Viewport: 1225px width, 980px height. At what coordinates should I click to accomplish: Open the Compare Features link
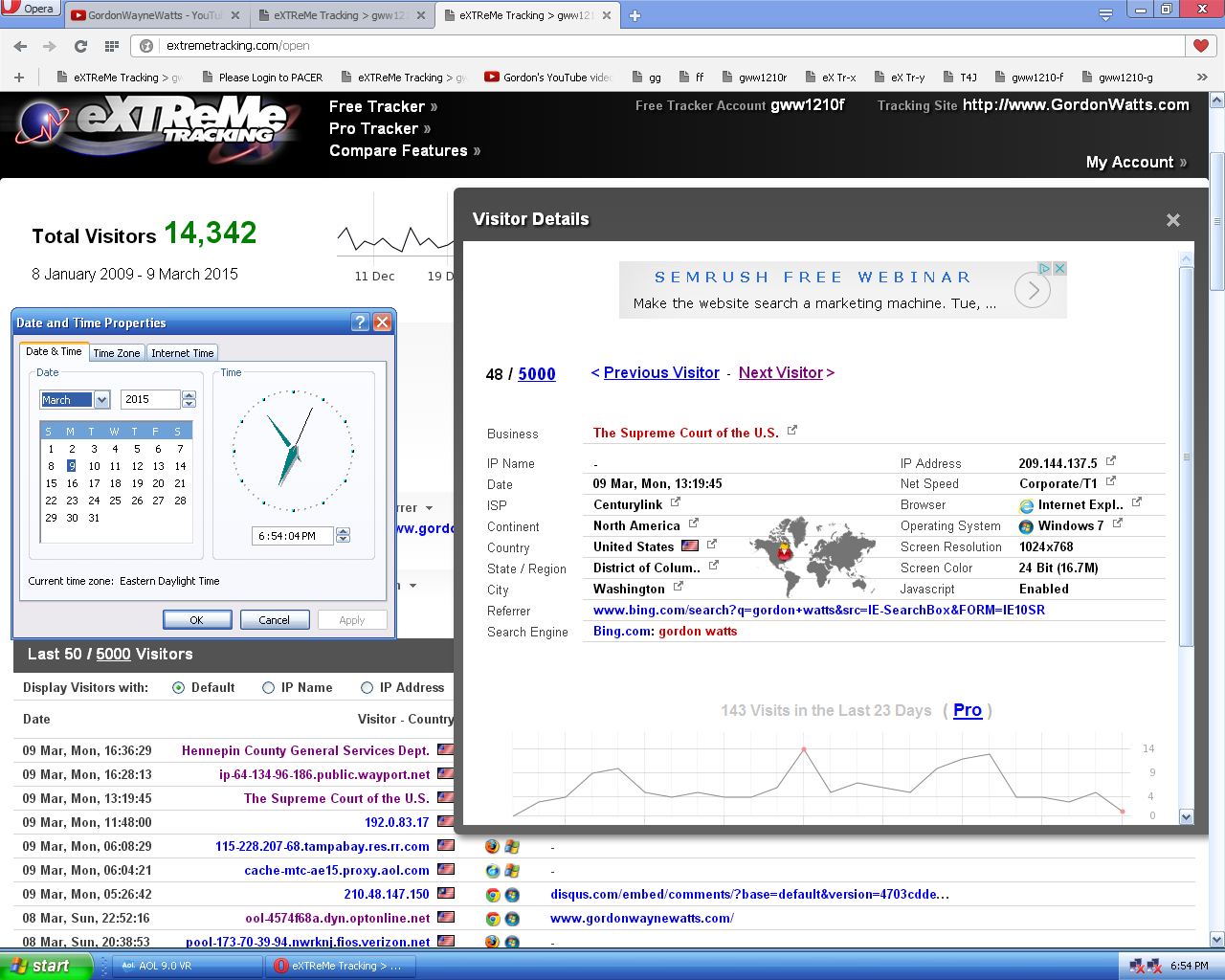(x=405, y=150)
